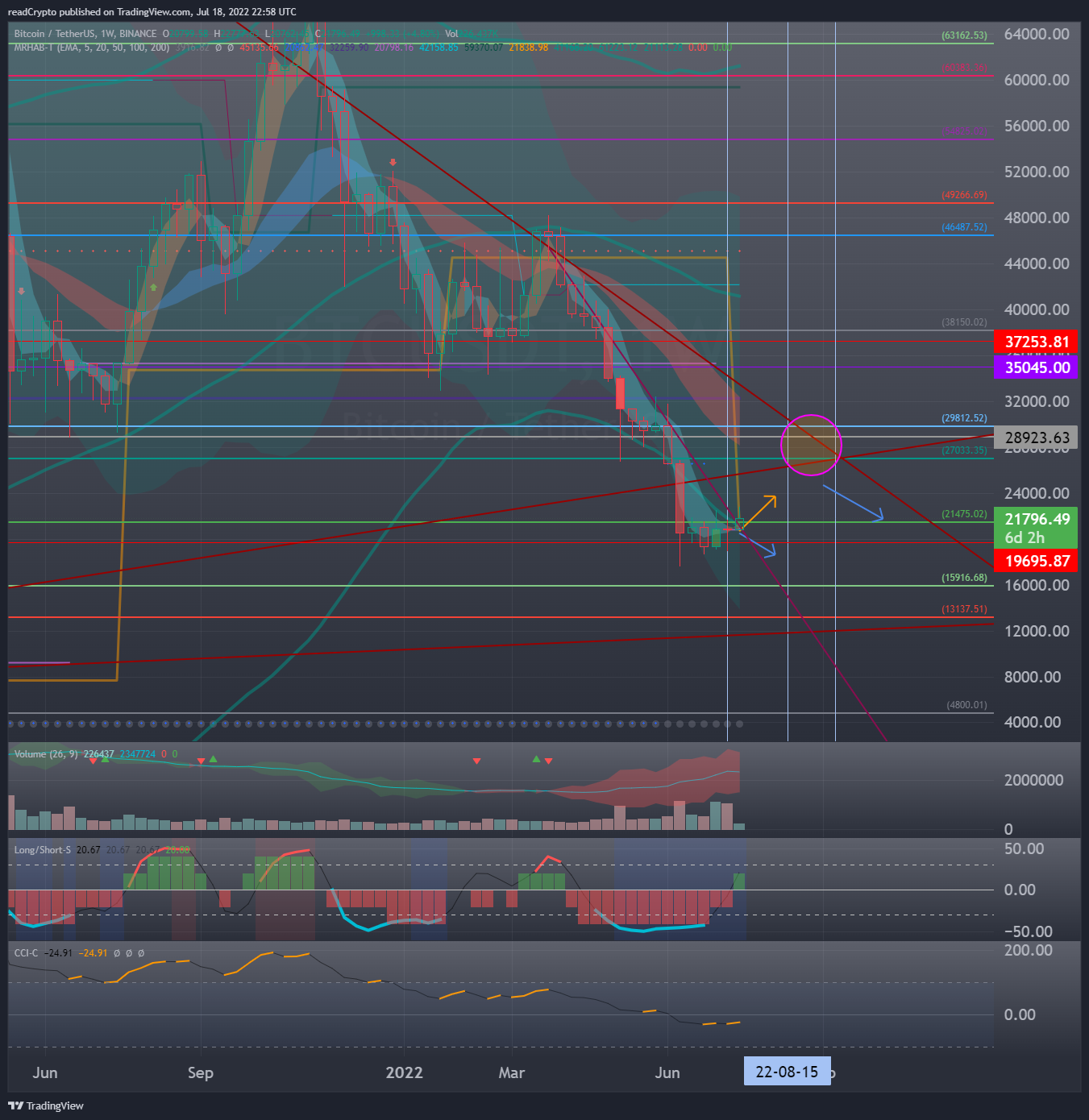Click the TradingView logo at the bottom
1089x1120 pixels.
pos(46,1105)
